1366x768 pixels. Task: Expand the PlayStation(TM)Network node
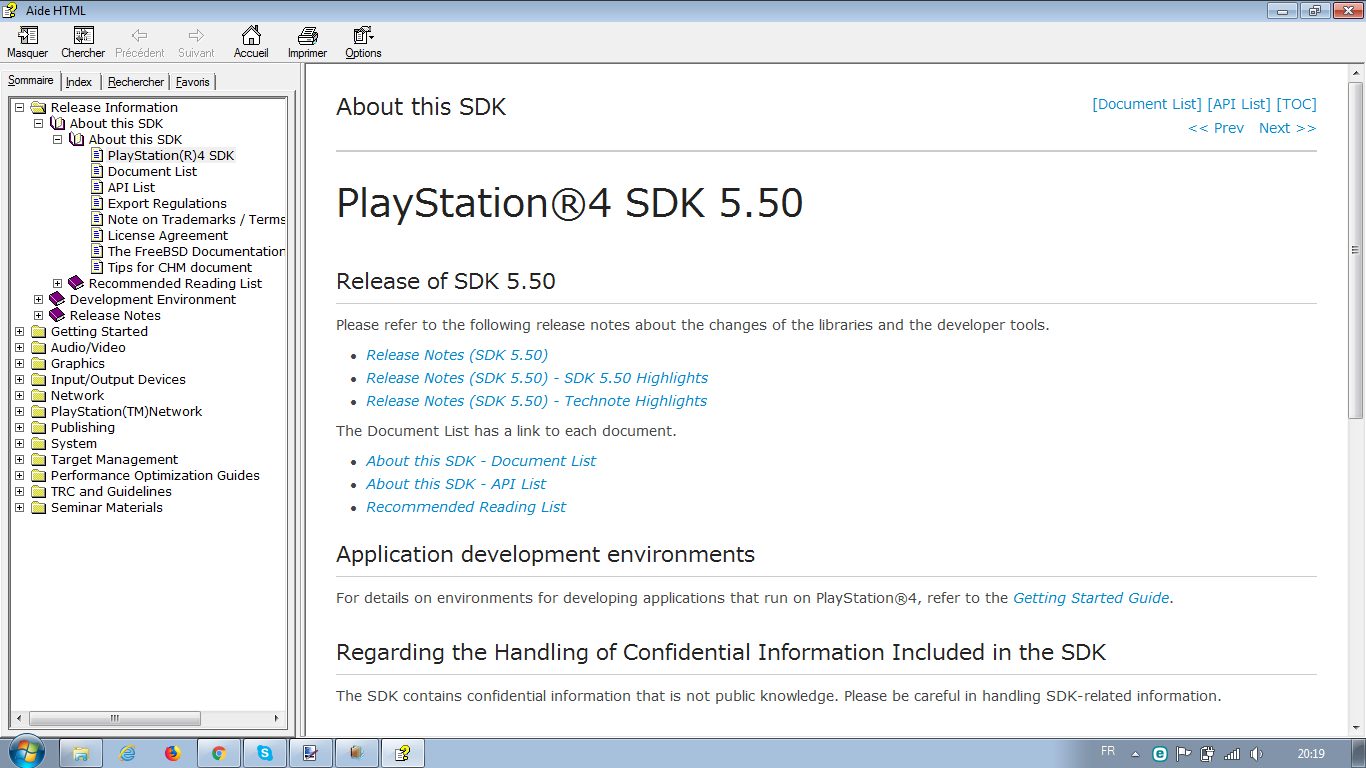(19, 411)
